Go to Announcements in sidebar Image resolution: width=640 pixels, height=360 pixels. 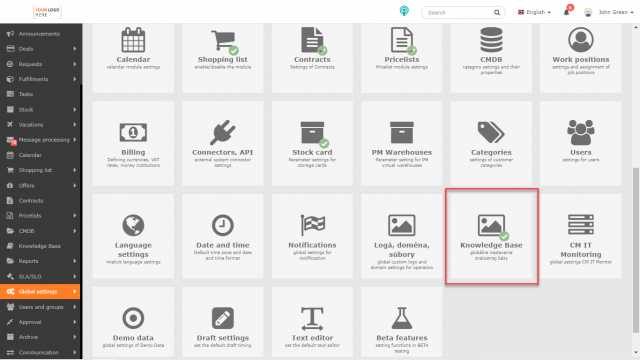point(40,34)
